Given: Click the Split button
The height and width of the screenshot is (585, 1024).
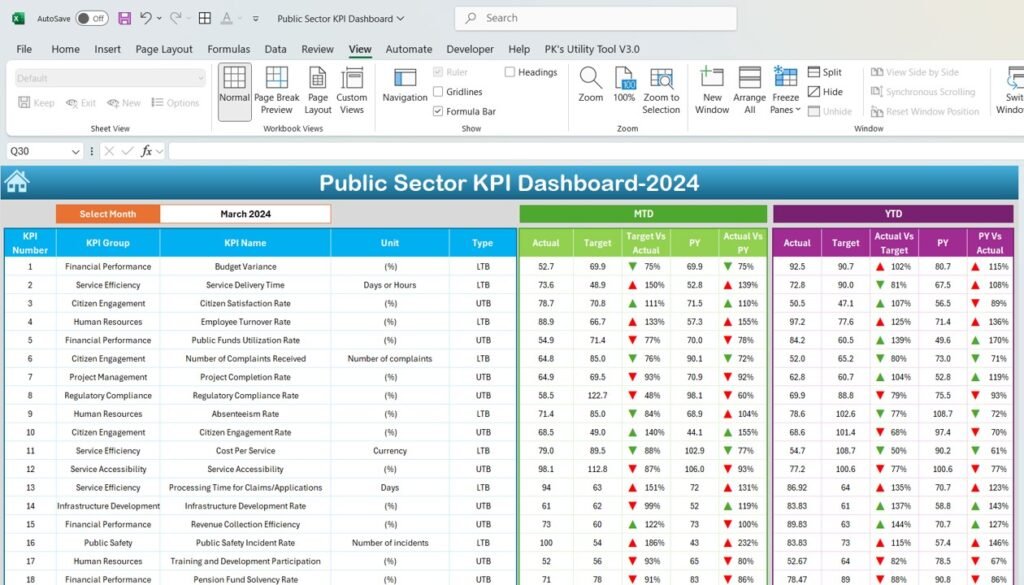Looking at the screenshot, I should [x=825, y=72].
